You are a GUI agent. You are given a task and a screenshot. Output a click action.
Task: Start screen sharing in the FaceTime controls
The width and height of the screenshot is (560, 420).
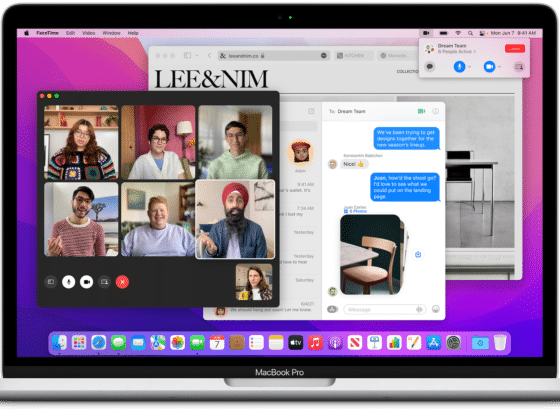click(104, 282)
